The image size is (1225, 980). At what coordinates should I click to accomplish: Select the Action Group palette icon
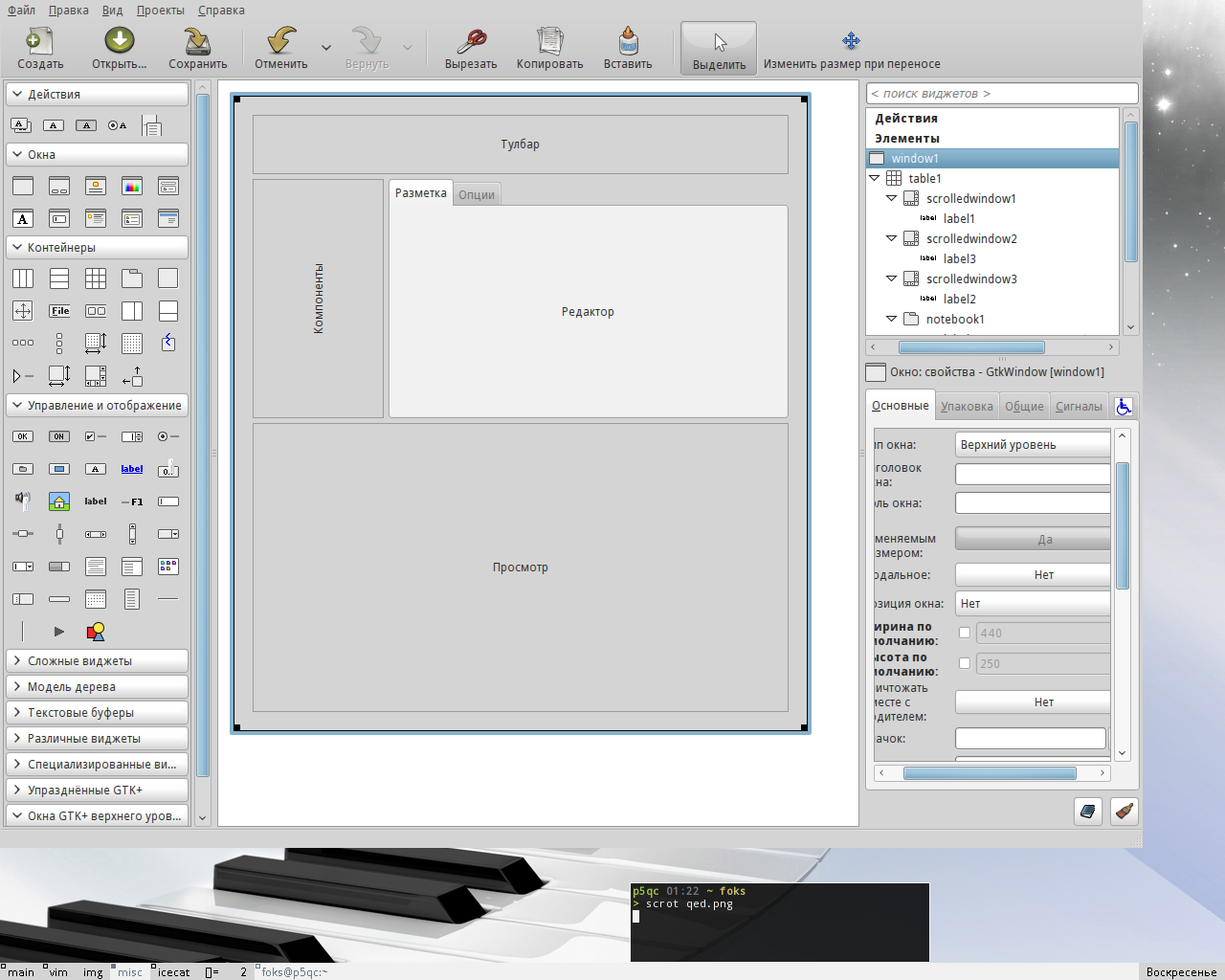point(21,125)
